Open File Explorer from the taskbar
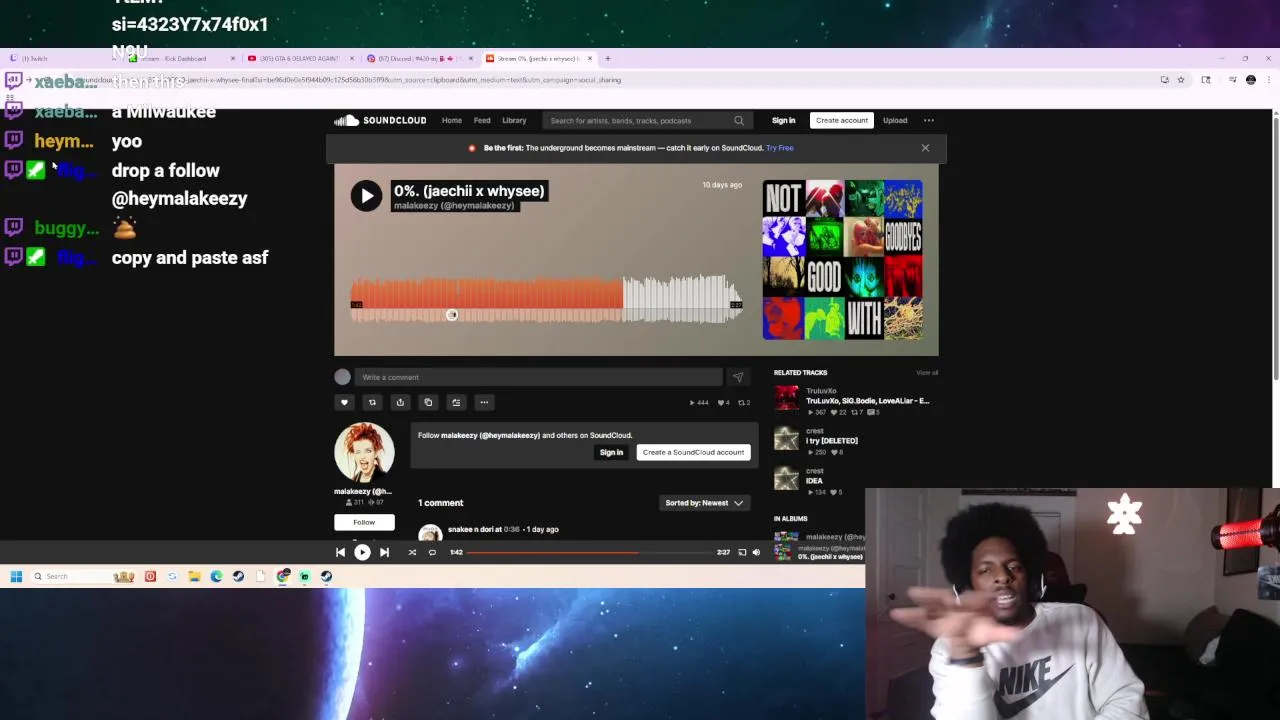Viewport: 1280px width, 720px height. pyautogui.click(x=194, y=576)
